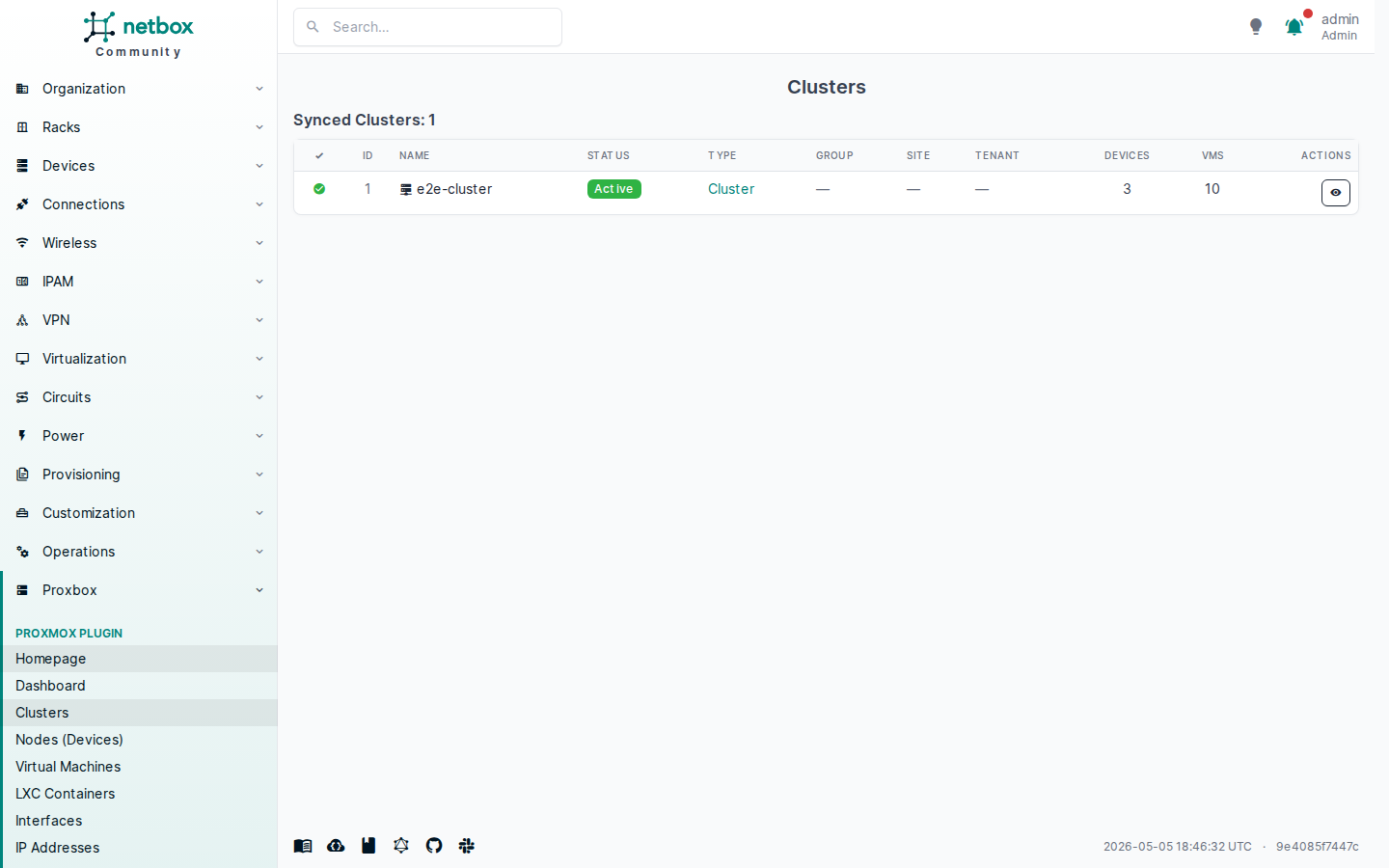Click the VMs count 10 cell
Screen dimensions: 1389x868
click(x=1212, y=189)
